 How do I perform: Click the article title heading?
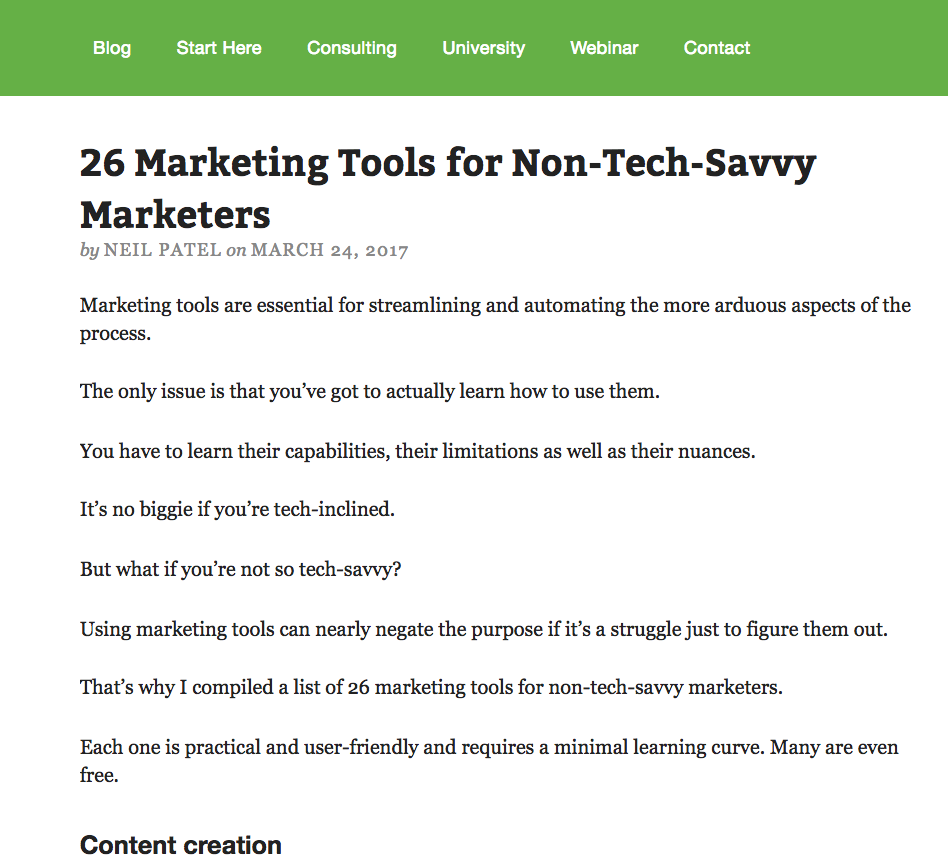coord(448,189)
